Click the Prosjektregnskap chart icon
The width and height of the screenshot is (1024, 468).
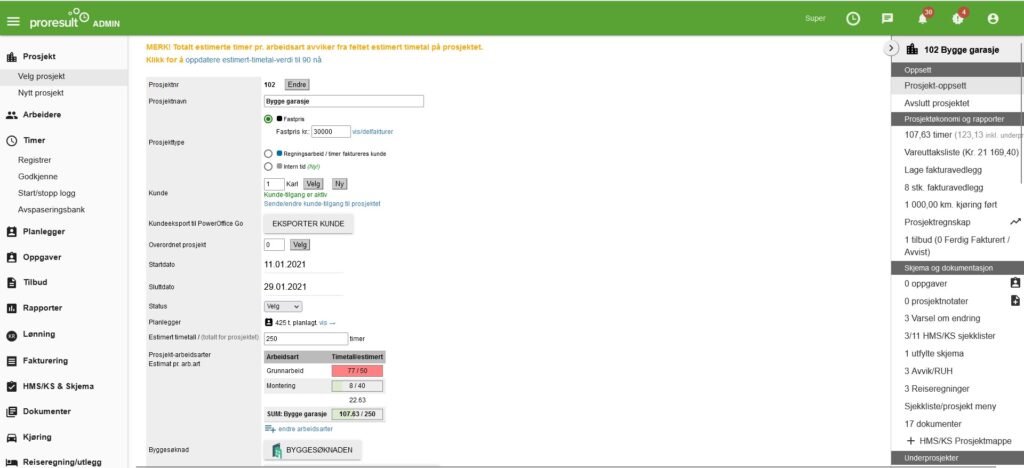(x=1015, y=221)
